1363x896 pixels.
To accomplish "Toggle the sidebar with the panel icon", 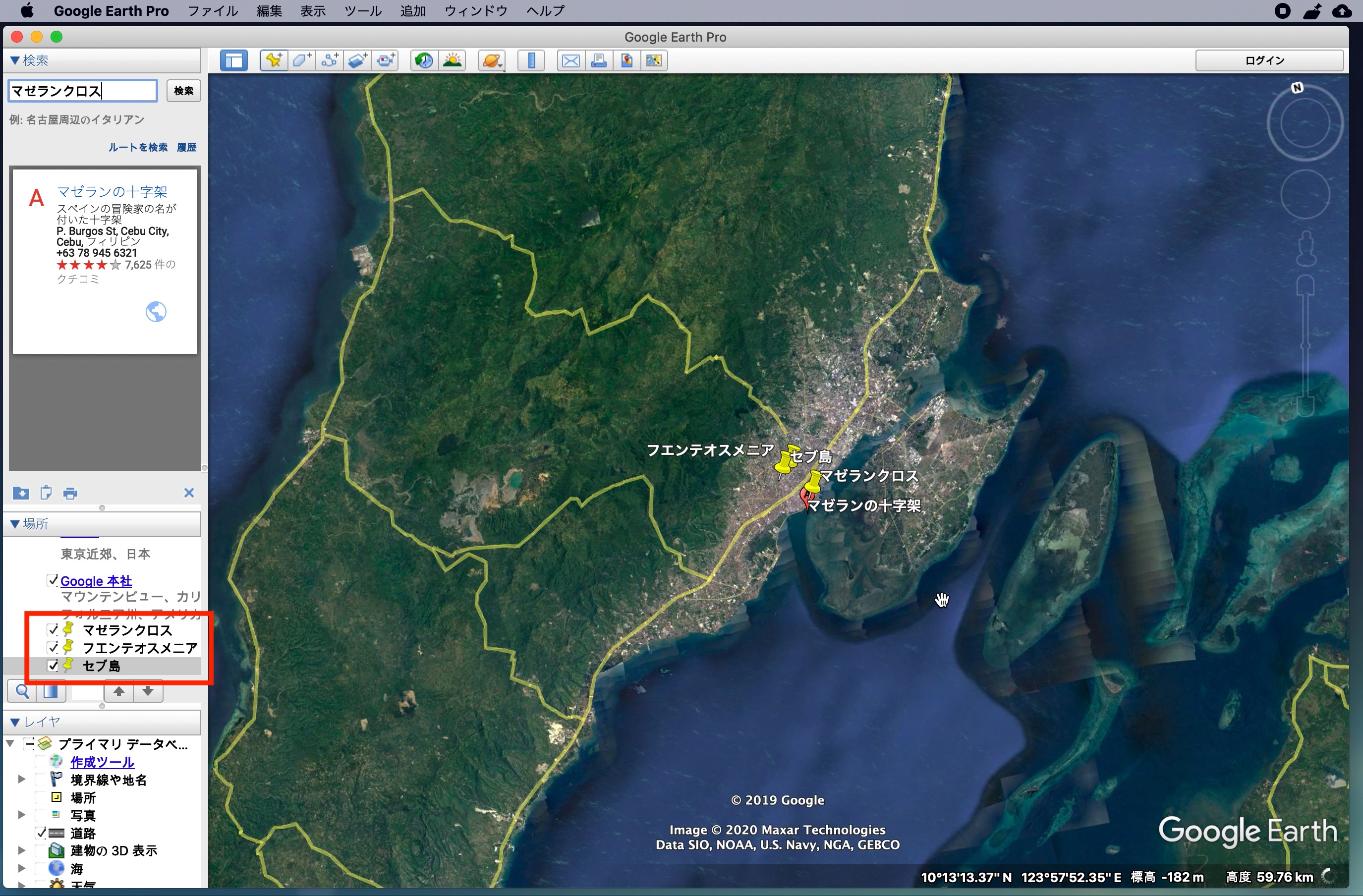I will click(x=233, y=60).
